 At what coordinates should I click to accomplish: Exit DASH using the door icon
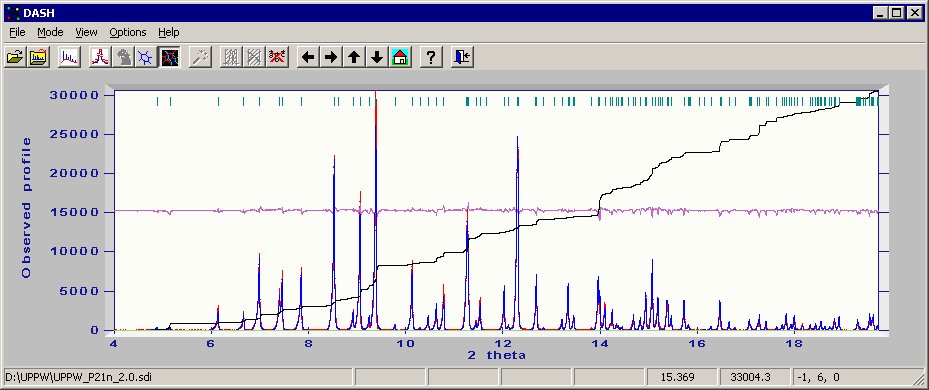tap(462, 57)
